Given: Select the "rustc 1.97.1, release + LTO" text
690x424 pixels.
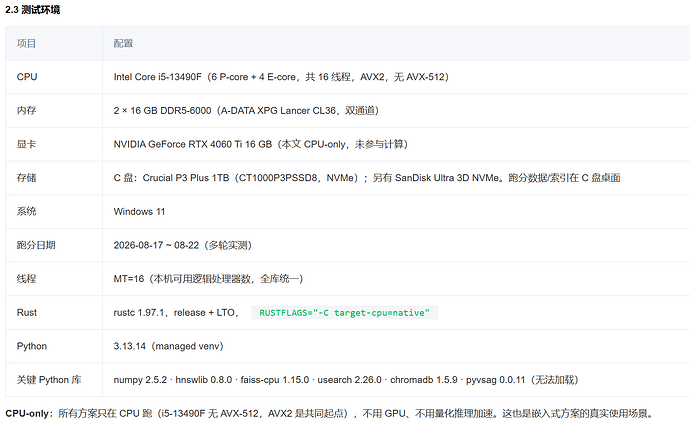Looking at the screenshot, I should (176, 313).
